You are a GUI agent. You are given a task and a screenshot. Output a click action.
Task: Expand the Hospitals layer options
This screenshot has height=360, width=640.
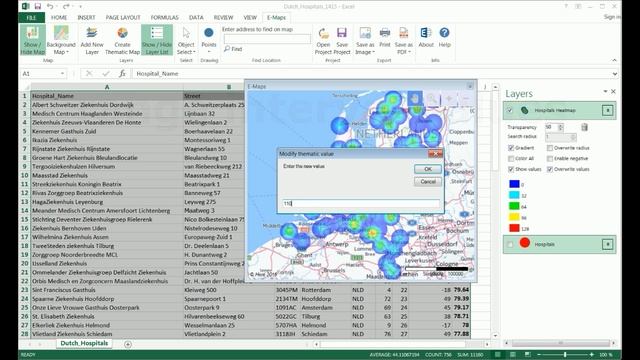(x=607, y=244)
